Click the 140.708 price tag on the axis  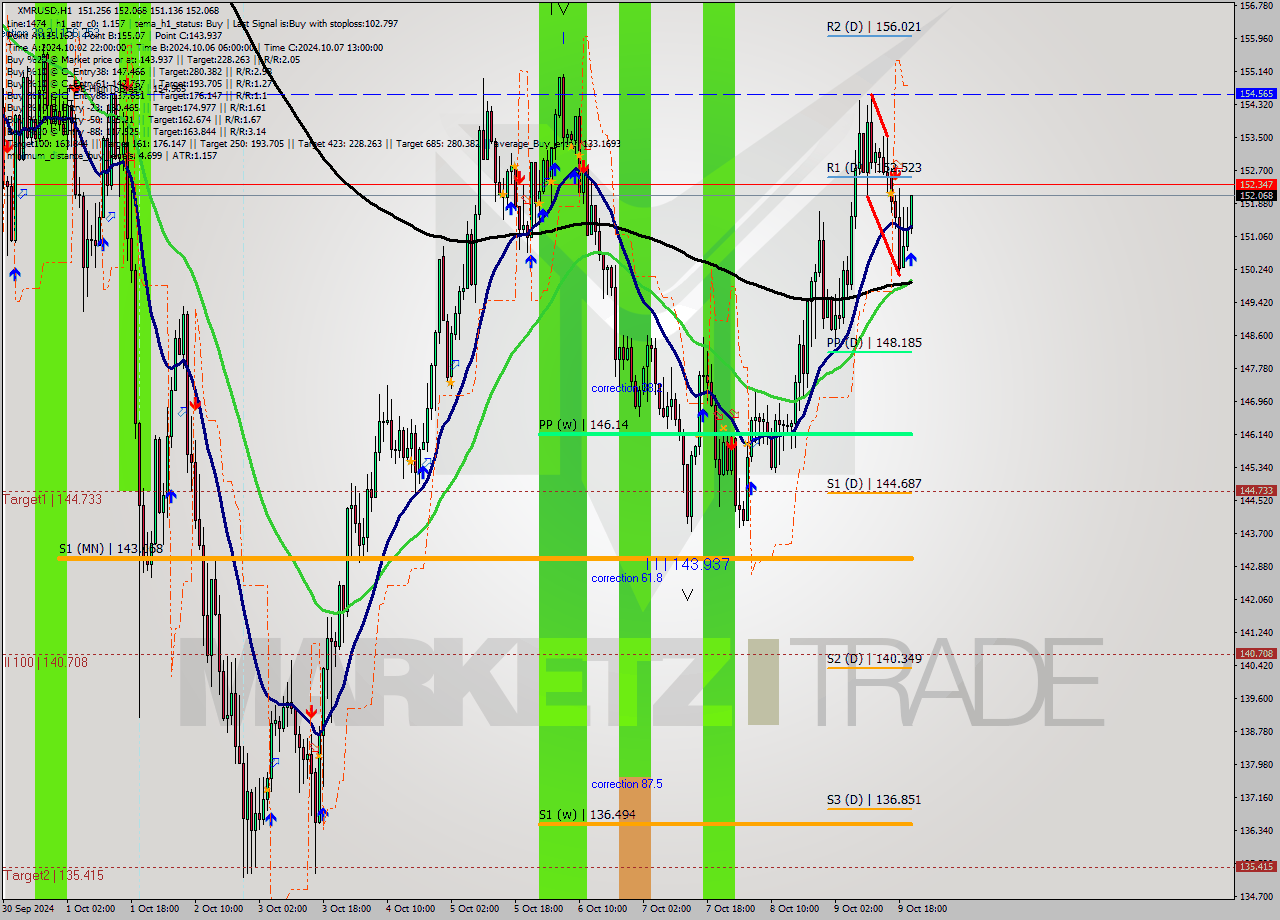(x=1256, y=653)
